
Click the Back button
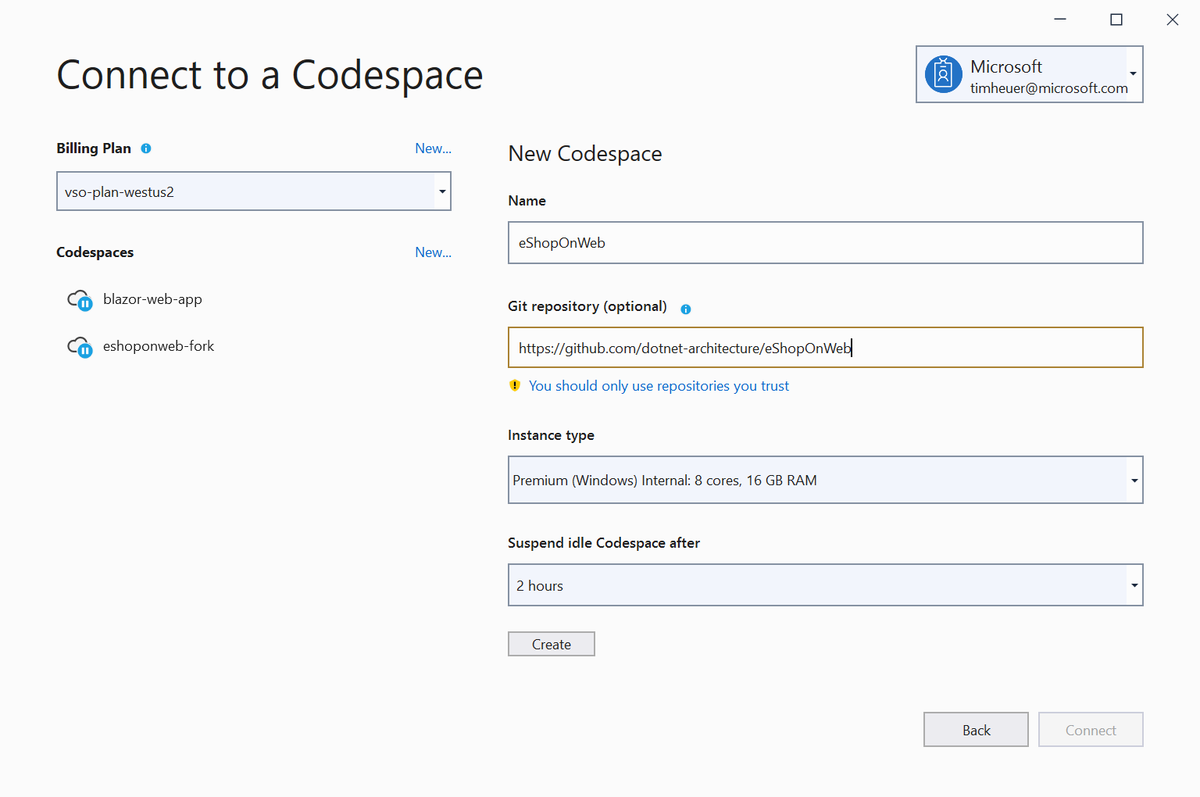tap(976, 730)
